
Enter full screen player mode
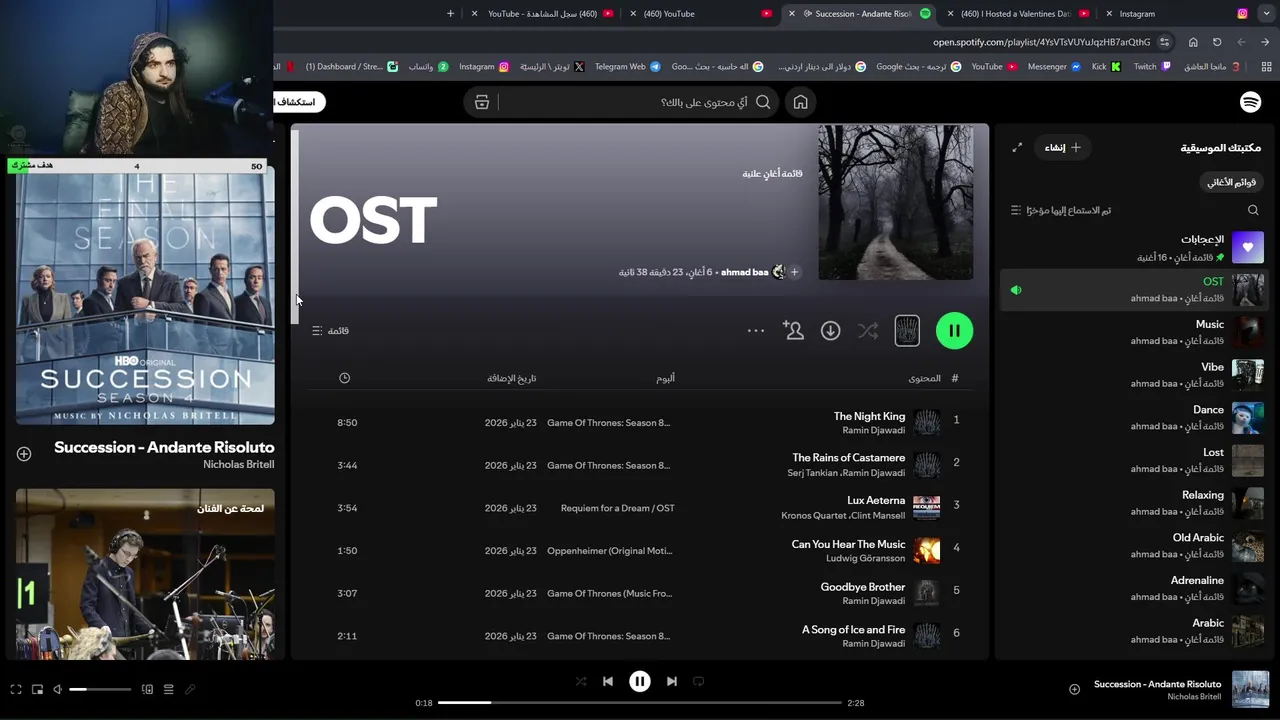pos(16,689)
